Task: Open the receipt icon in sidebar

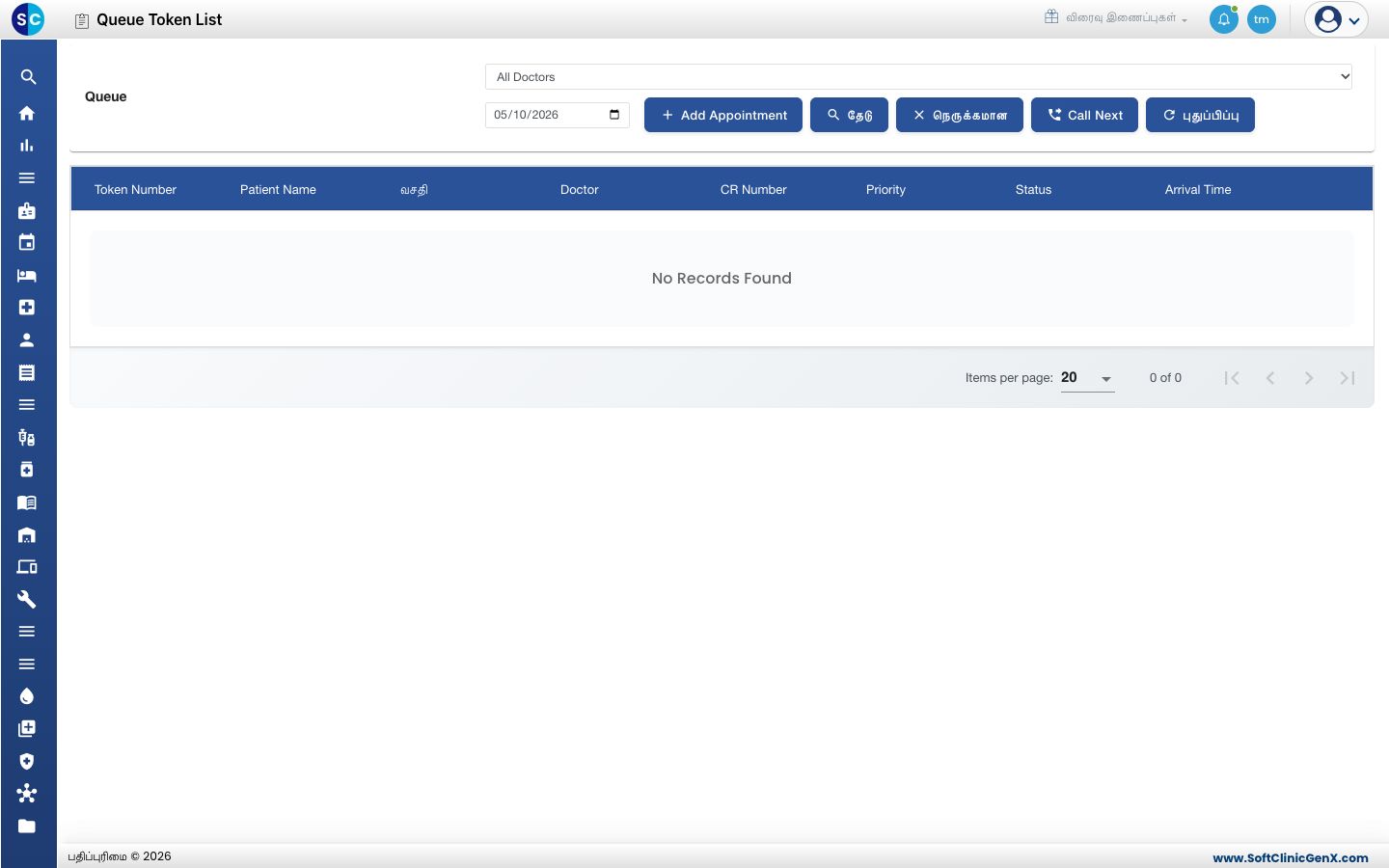Action: coord(27,372)
